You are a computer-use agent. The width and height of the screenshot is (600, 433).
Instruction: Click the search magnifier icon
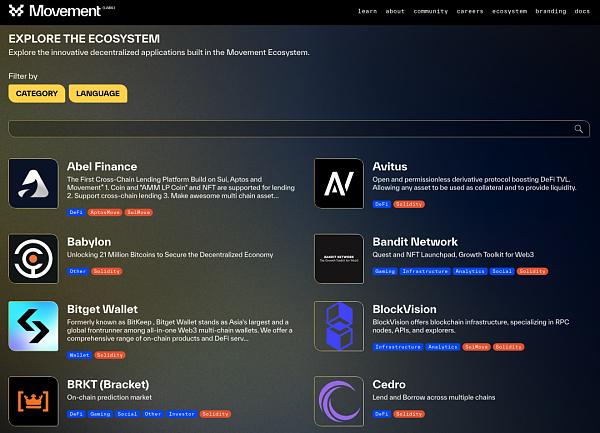579,129
